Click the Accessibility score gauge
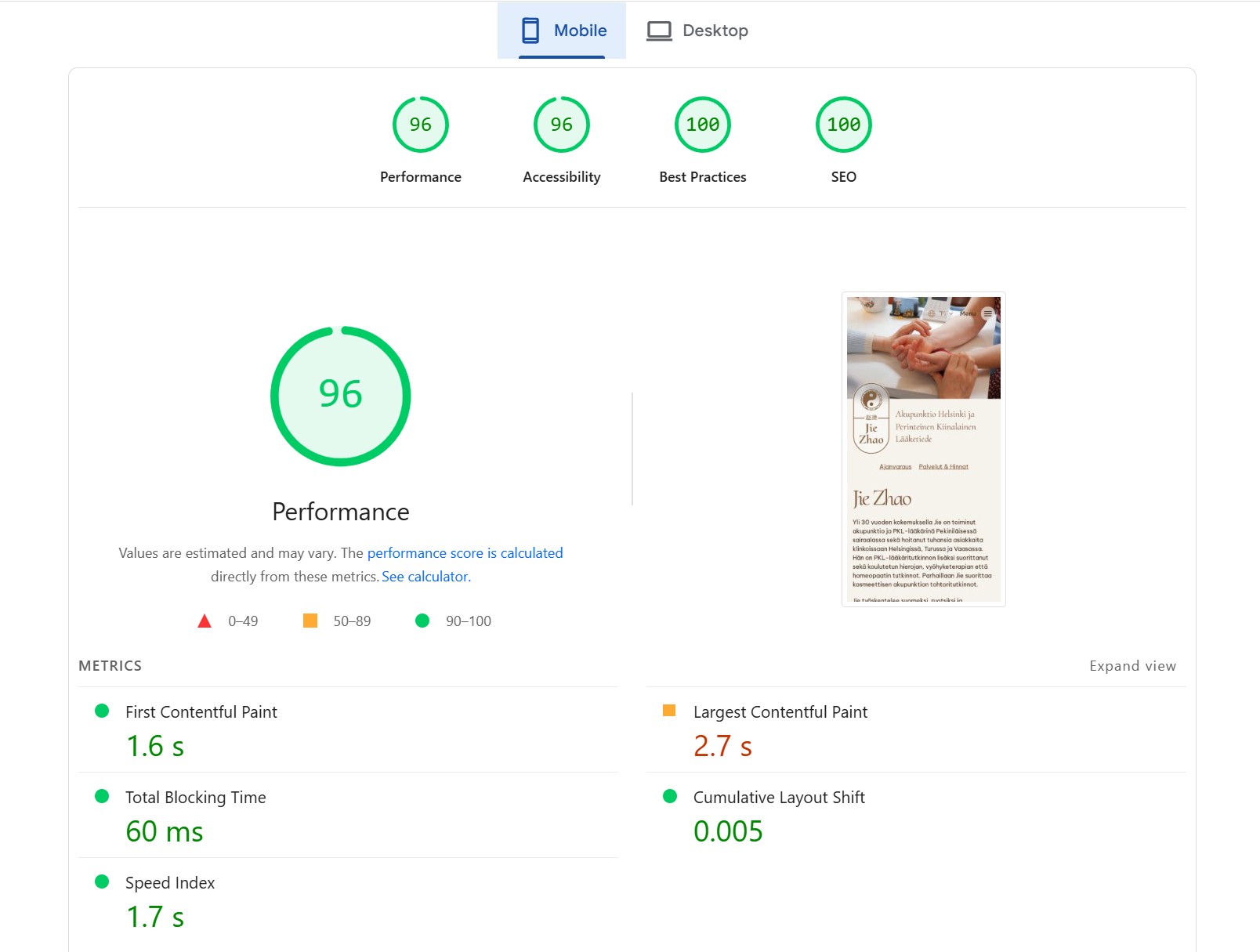Viewport: 1260px width, 952px height. (x=561, y=125)
